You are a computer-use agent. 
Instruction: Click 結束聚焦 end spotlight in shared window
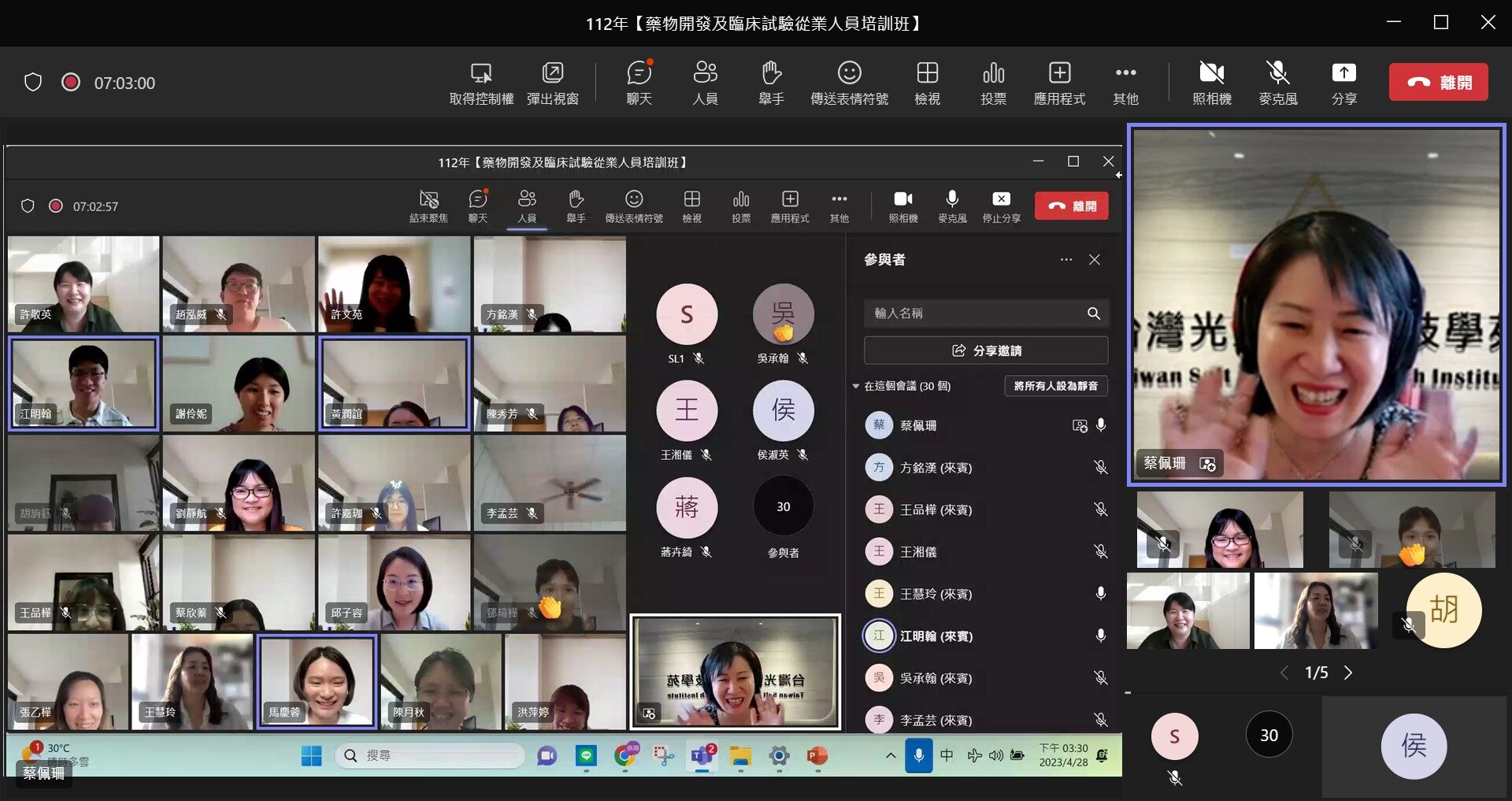pyautogui.click(x=428, y=206)
